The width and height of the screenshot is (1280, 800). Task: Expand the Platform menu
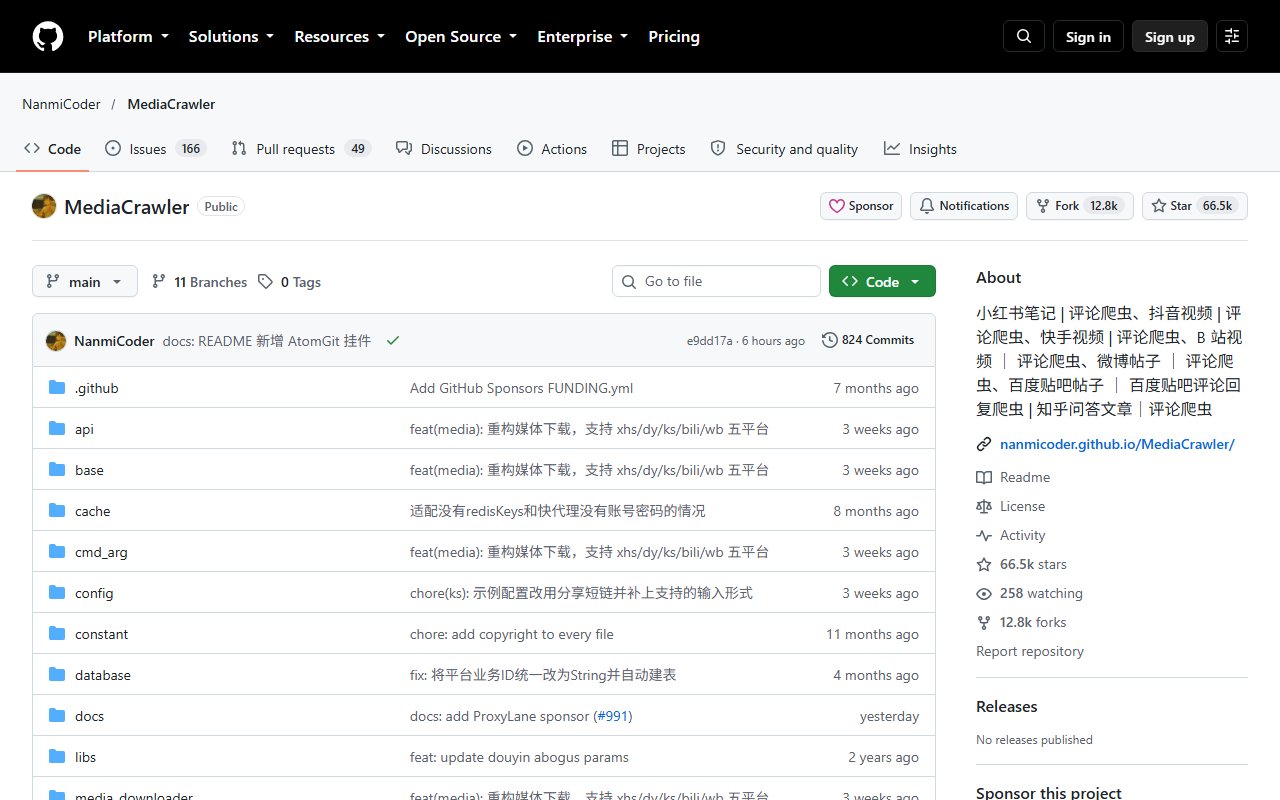[125, 36]
